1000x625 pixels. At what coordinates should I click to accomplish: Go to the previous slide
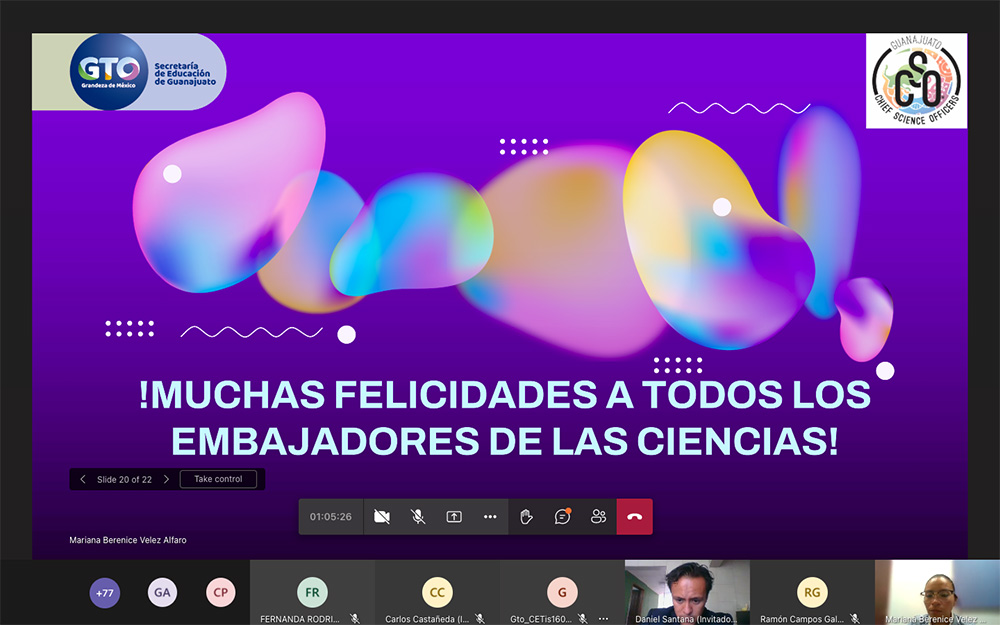(x=83, y=479)
